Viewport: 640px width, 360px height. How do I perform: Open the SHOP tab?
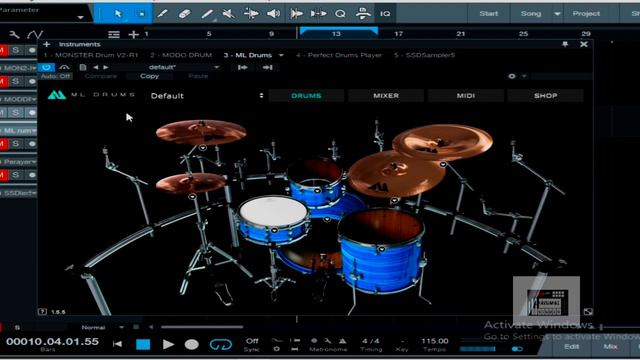pyautogui.click(x=546, y=96)
